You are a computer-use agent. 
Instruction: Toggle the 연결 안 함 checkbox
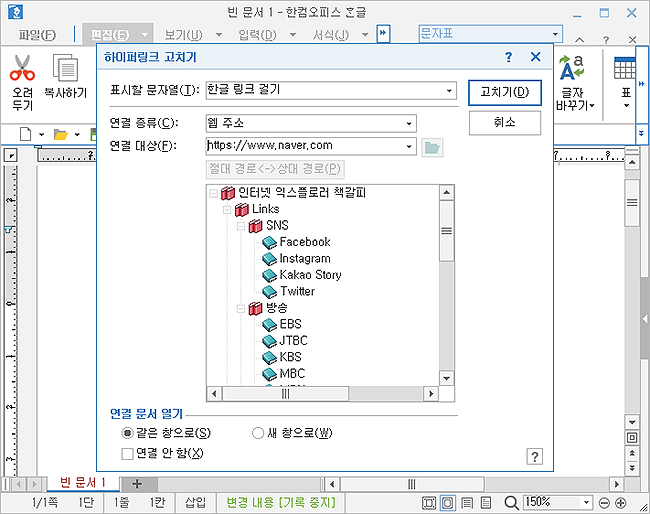pyautogui.click(x=127, y=454)
